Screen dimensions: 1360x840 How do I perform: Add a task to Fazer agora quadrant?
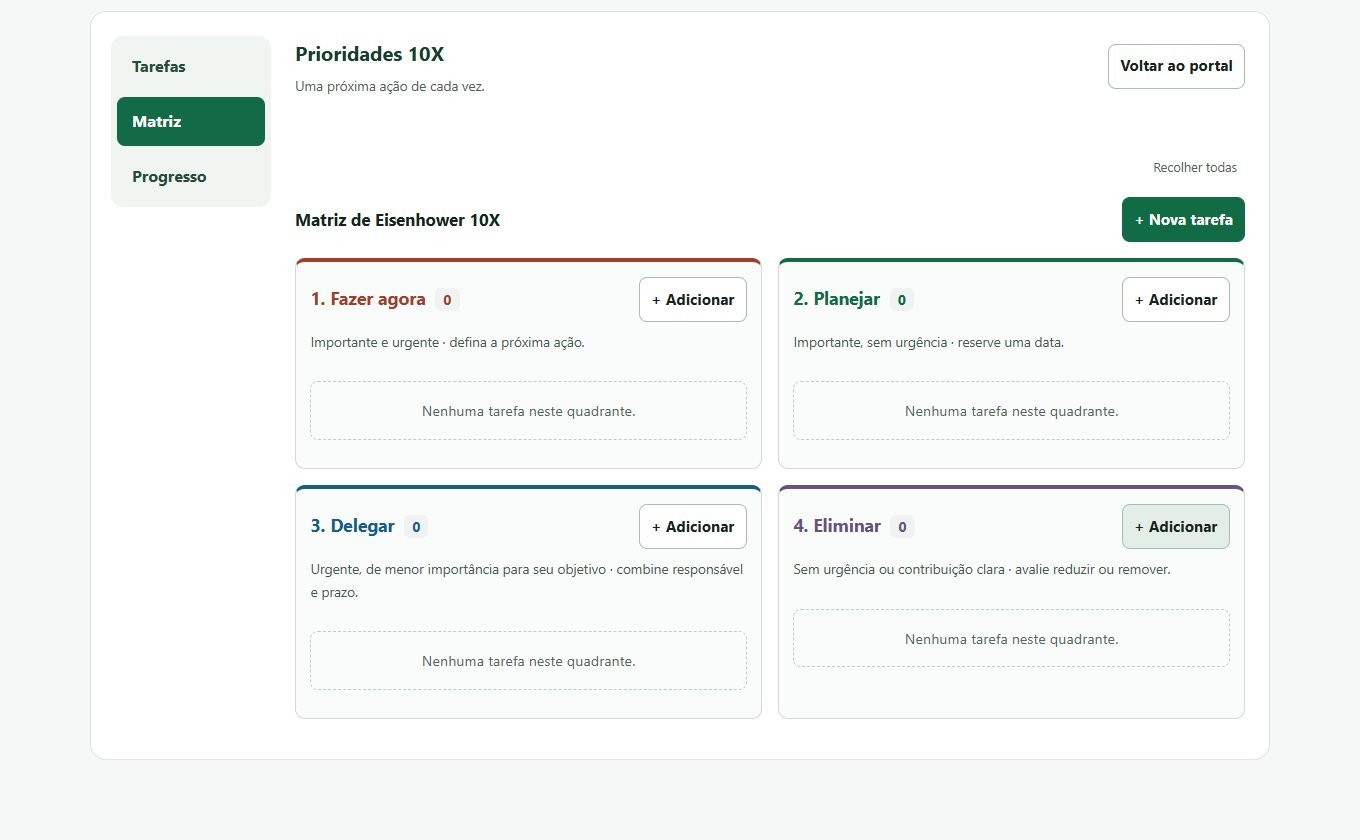[x=693, y=300]
